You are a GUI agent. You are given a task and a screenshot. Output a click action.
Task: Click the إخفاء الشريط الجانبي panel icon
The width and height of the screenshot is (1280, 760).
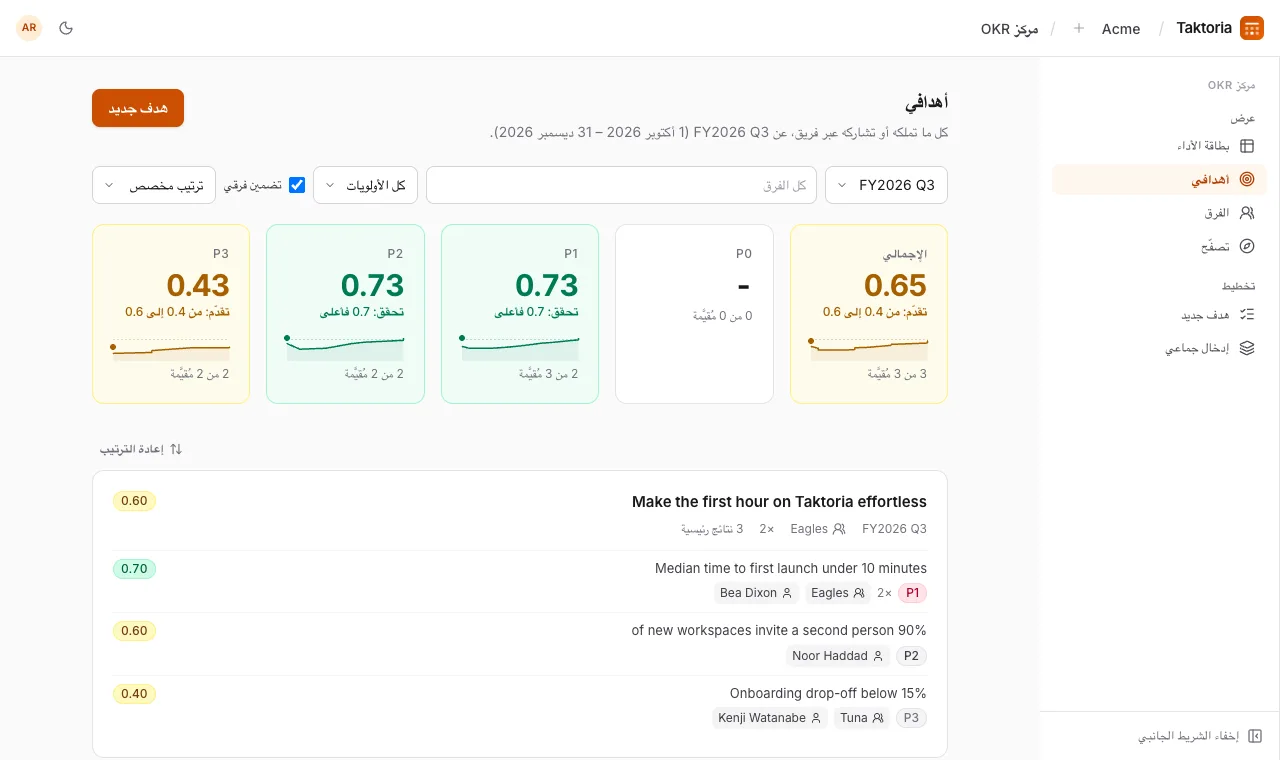point(1256,736)
